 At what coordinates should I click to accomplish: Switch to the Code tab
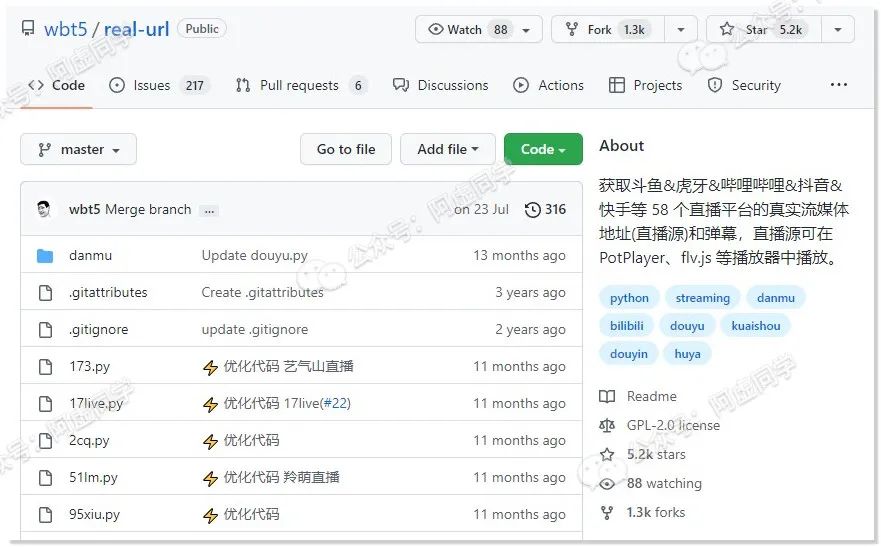point(57,85)
